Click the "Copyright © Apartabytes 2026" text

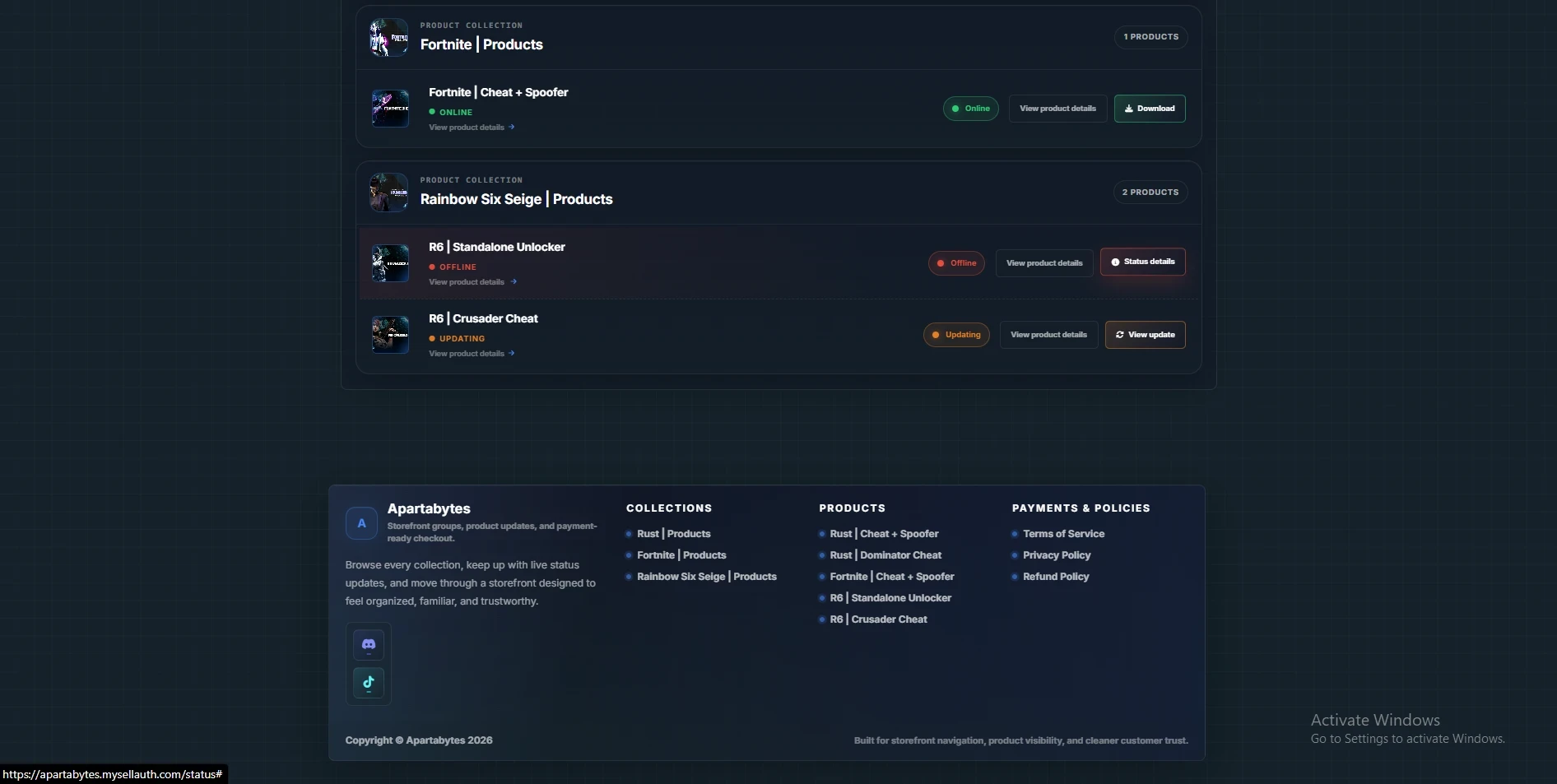pos(419,740)
